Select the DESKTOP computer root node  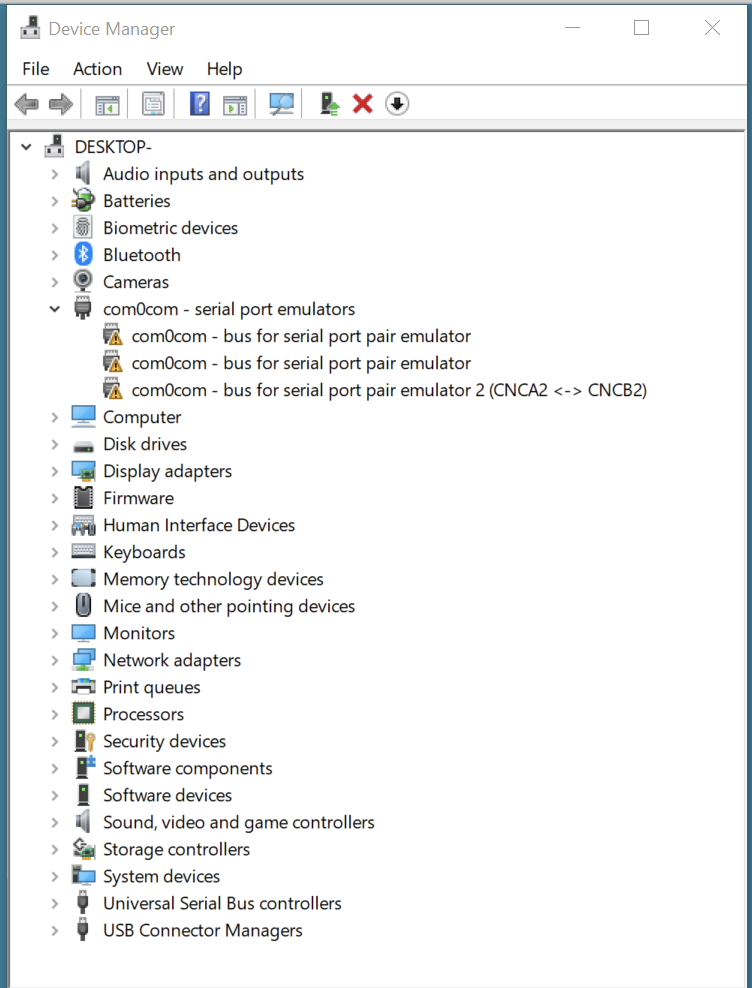pyautogui.click(x=112, y=148)
